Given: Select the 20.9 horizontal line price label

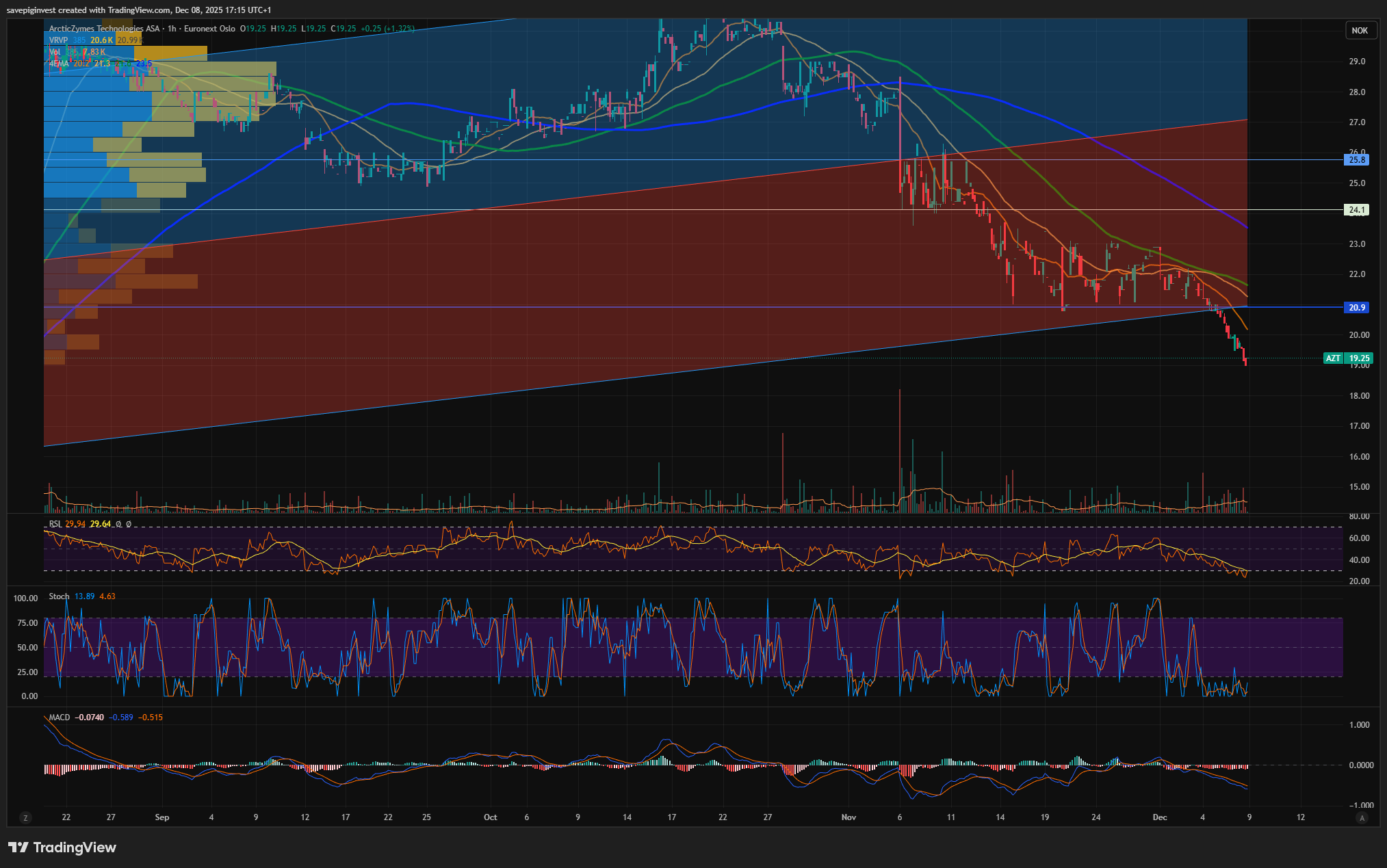Looking at the screenshot, I should click(1357, 308).
